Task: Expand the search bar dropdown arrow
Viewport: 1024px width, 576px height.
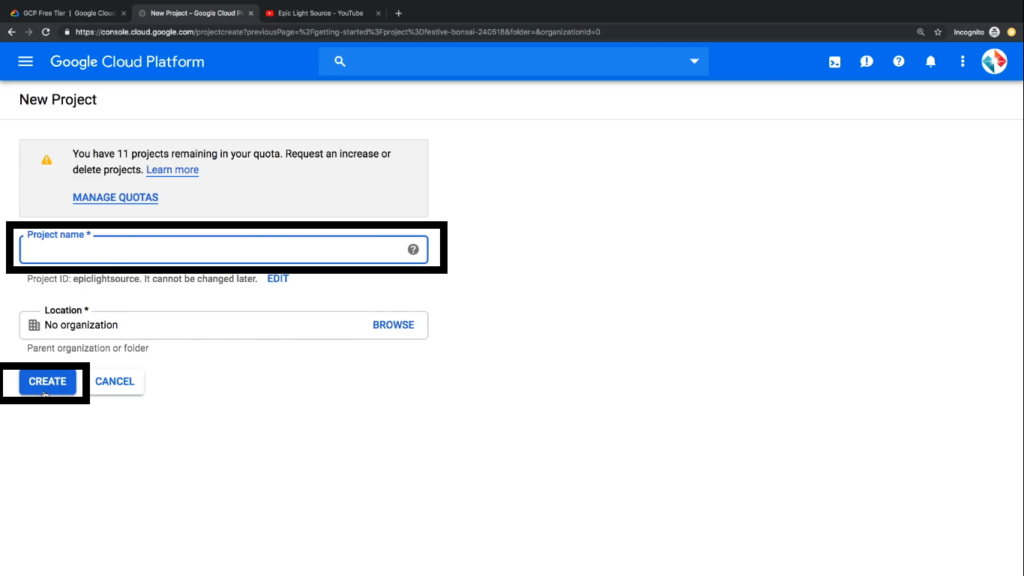Action: pyautogui.click(x=694, y=61)
